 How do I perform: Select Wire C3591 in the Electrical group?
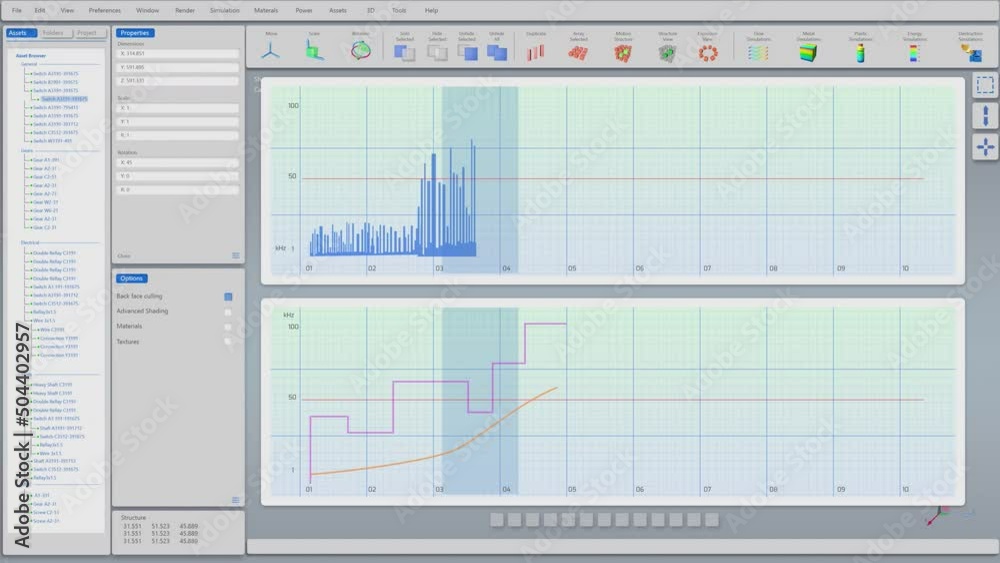52,330
